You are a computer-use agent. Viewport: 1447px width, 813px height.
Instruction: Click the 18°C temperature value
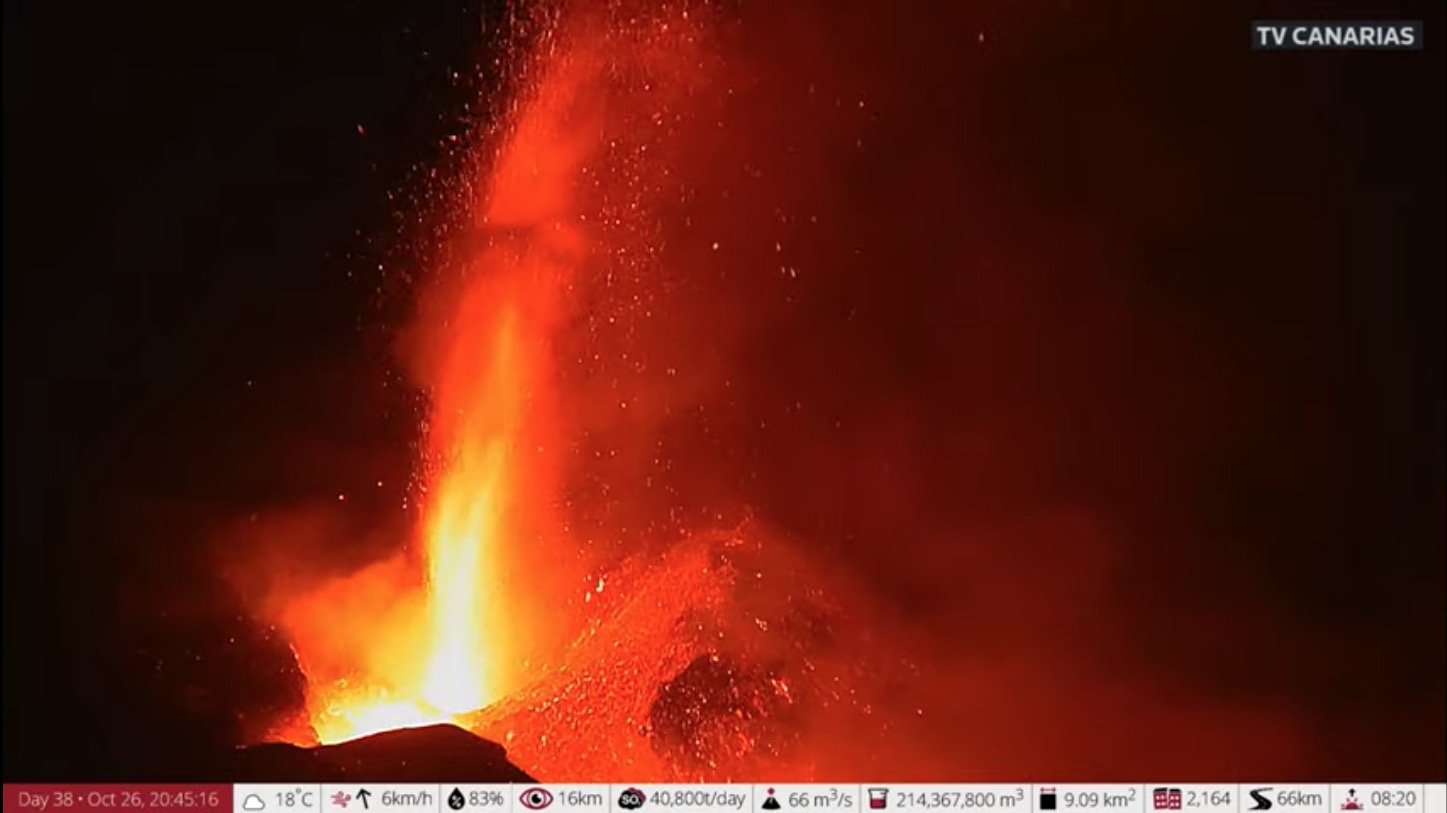294,799
